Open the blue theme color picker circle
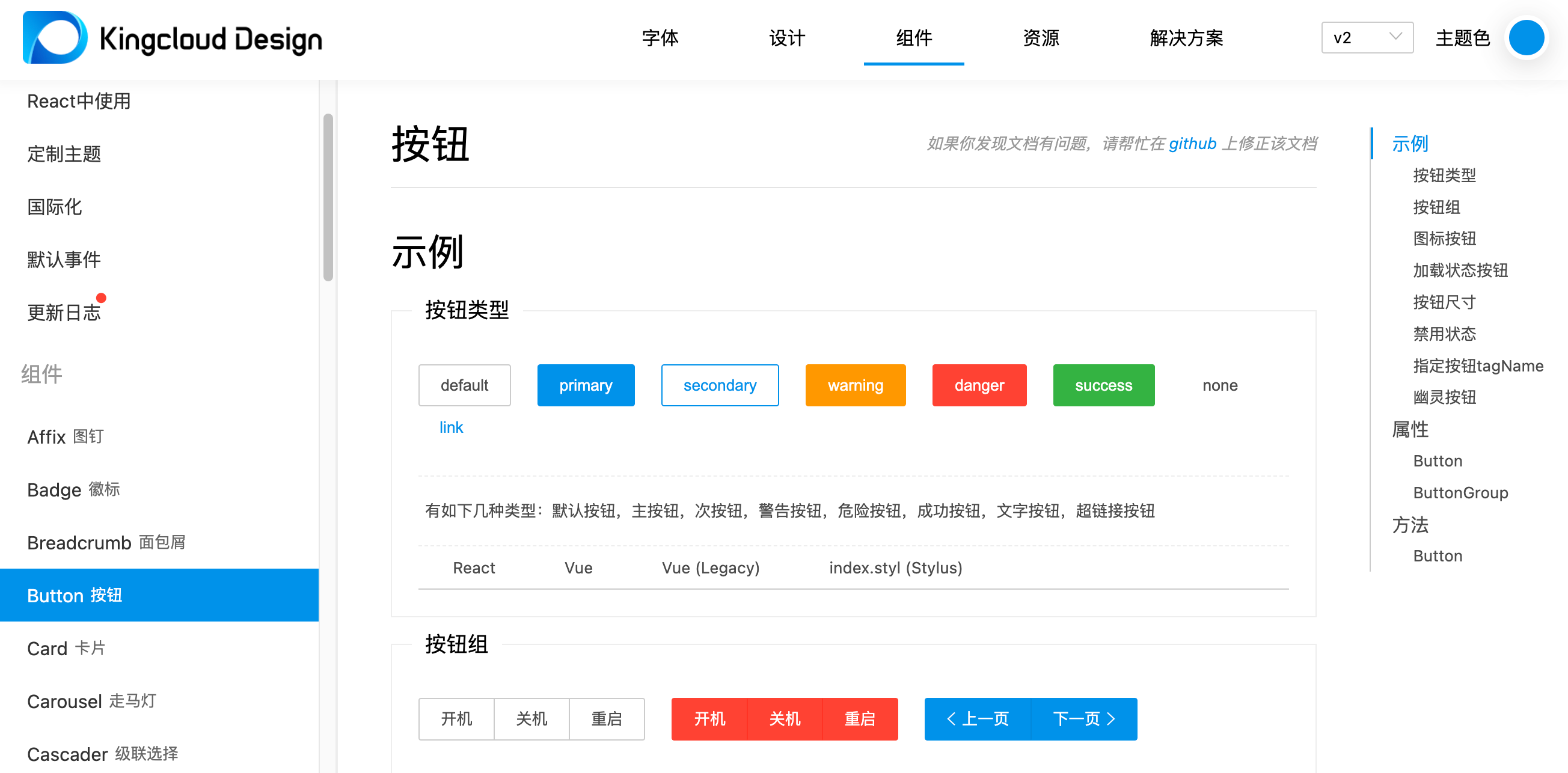Screen dimensions: 1568x773 pyautogui.click(x=1525, y=38)
